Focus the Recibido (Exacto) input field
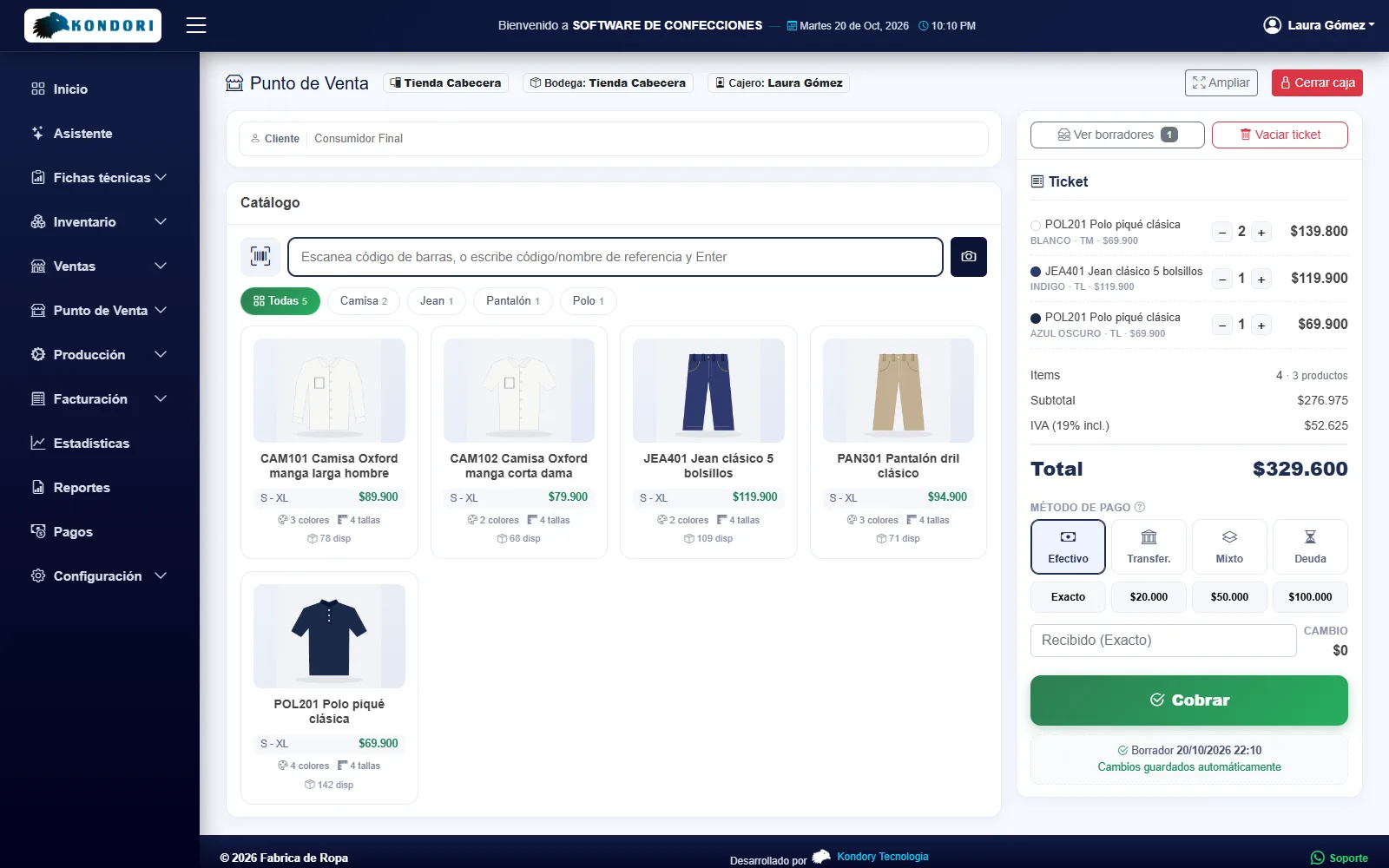The image size is (1389, 868). [1163, 641]
